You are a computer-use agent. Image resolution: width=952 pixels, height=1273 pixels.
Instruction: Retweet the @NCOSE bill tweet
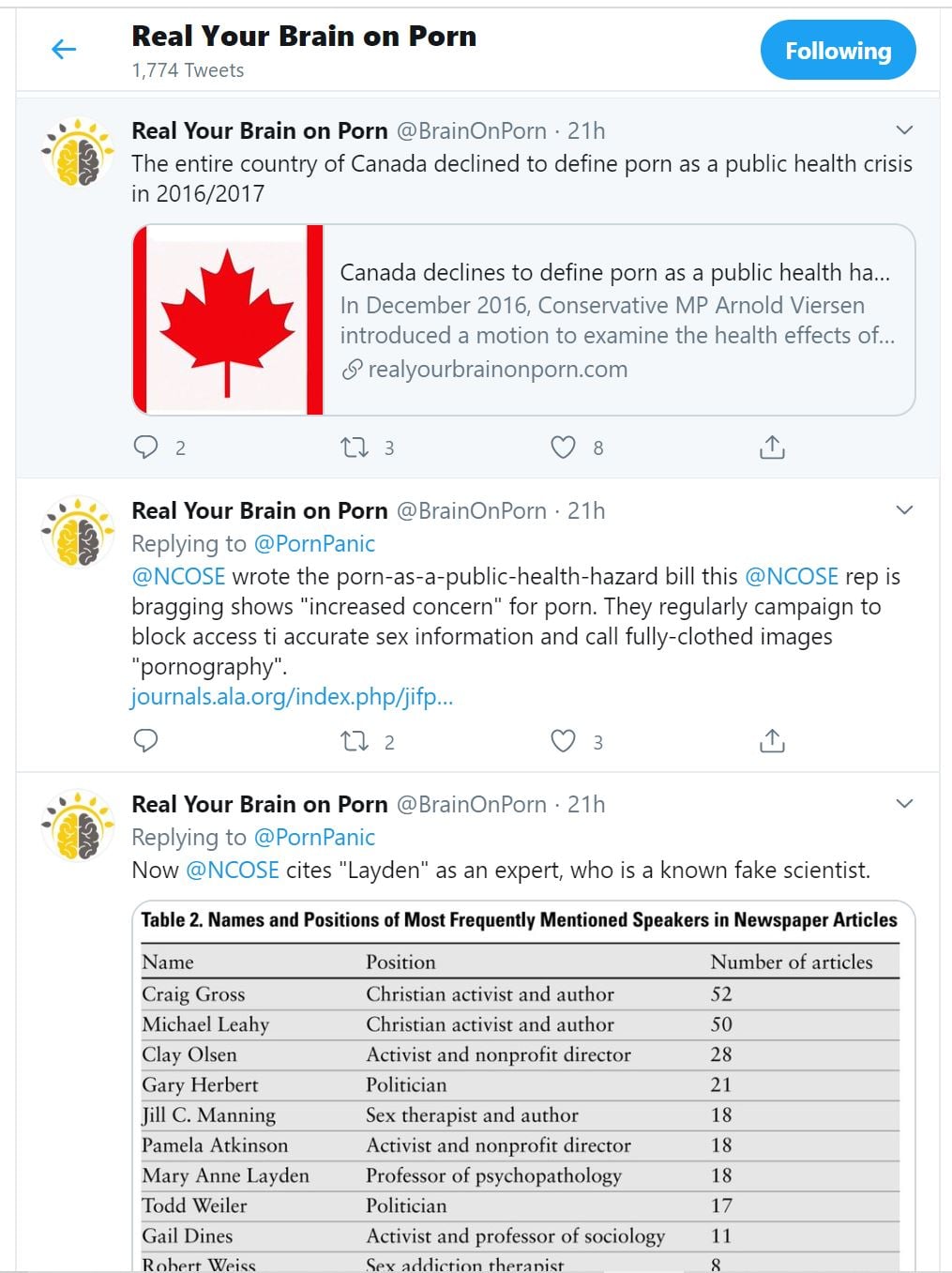pos(355,741)
